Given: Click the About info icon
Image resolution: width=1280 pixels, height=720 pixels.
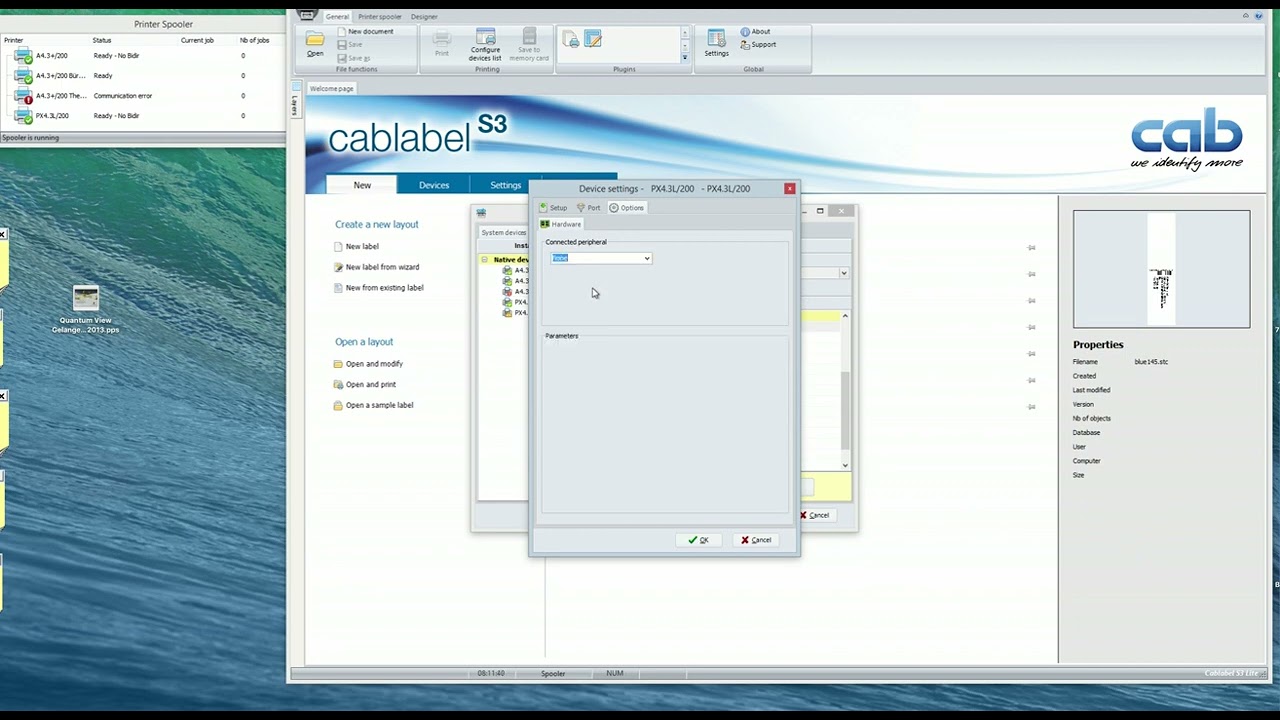Looking at the screenshot, I should click(755, 32).
